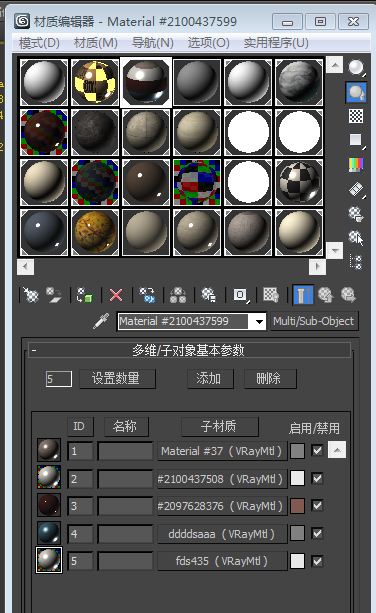
Task: Click the red X reset material icon
Action: 116,295
